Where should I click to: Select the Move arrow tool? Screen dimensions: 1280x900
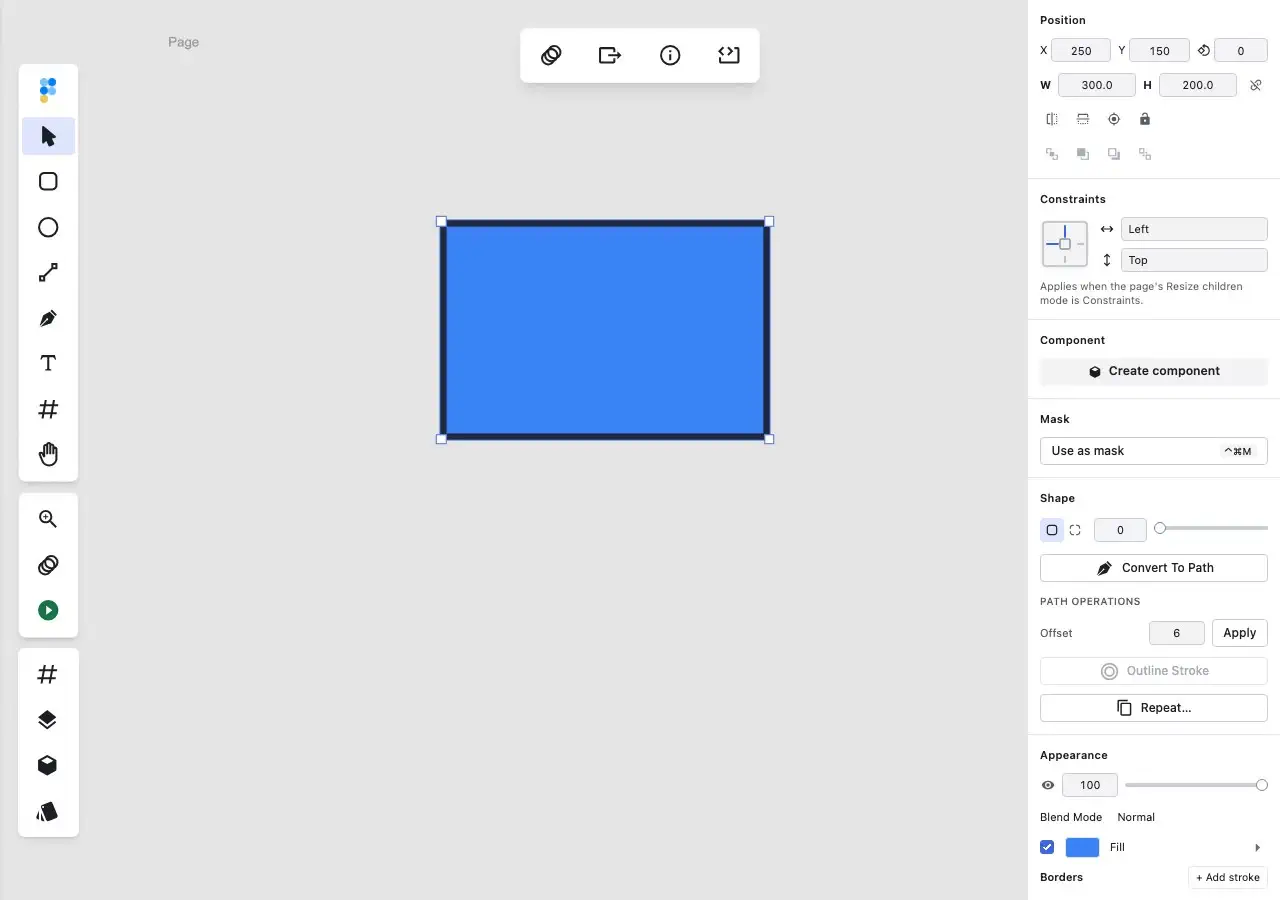48,136
